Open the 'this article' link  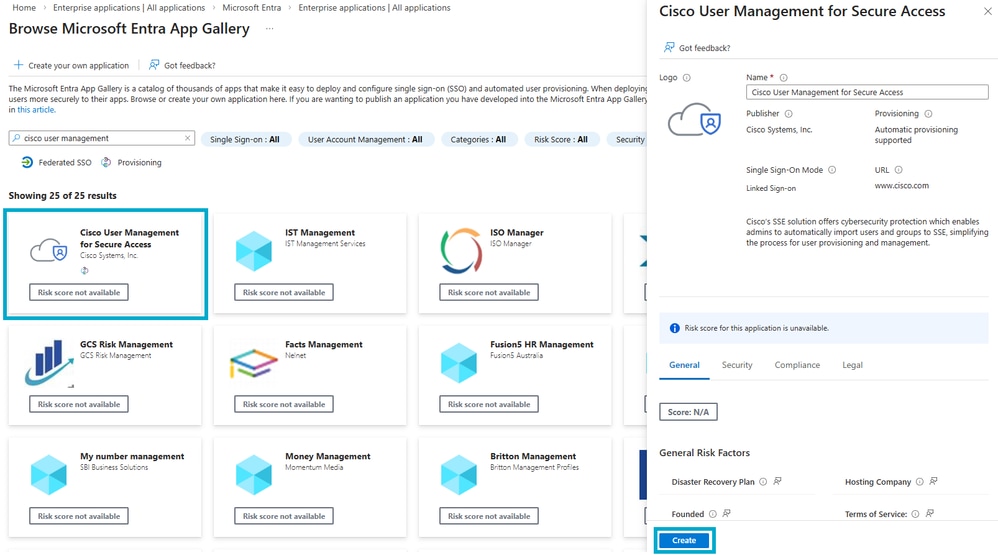[x=36, y=109]
